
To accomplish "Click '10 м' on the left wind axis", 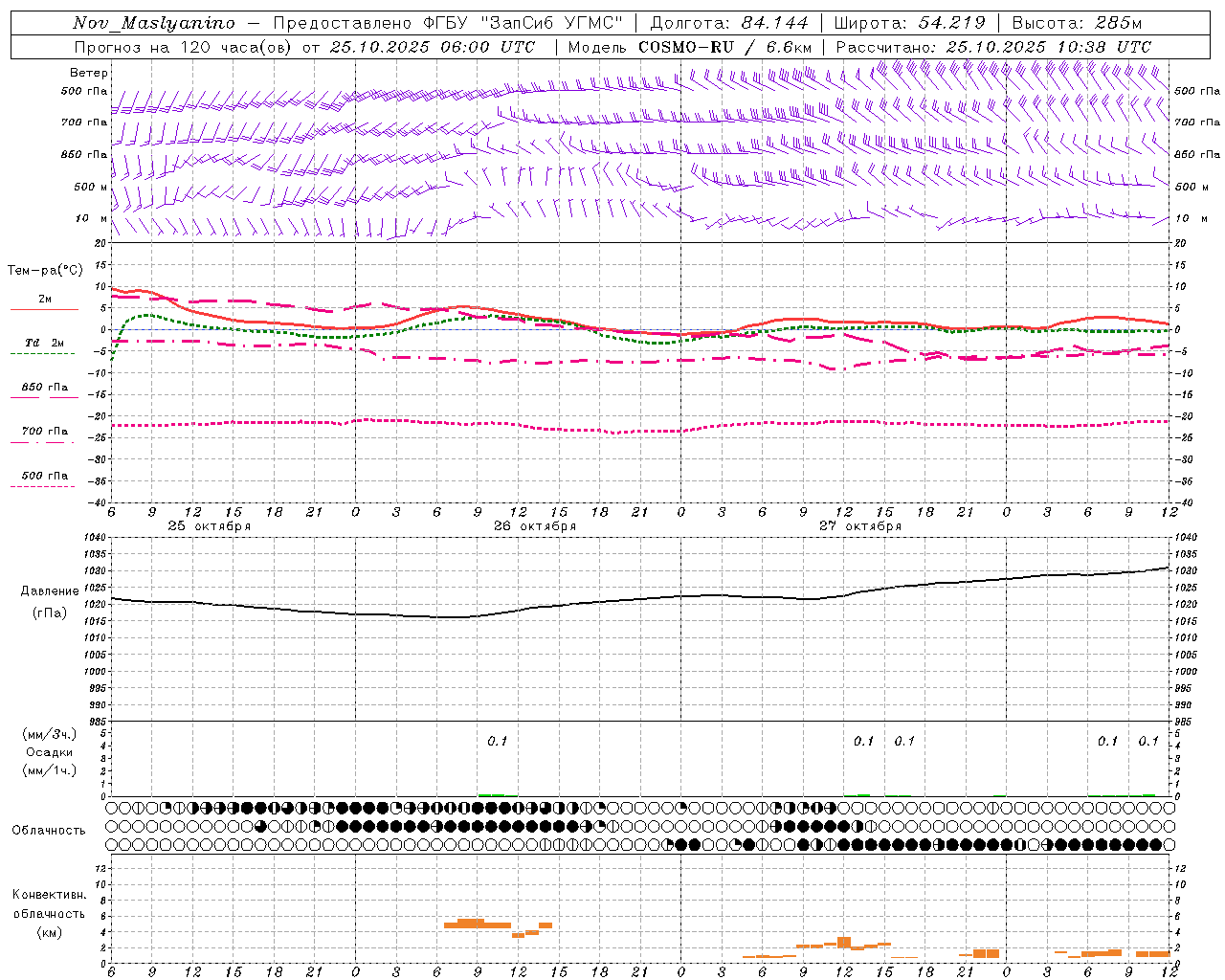I will point(90,219).
